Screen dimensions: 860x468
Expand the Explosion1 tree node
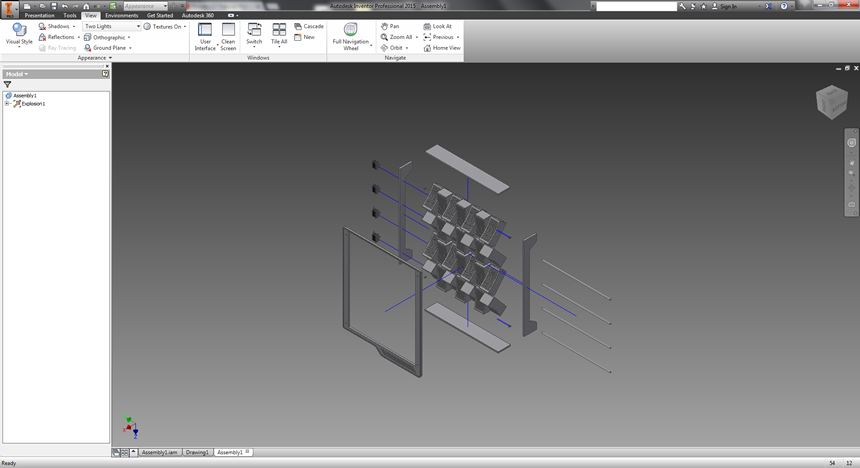(7, 104)
